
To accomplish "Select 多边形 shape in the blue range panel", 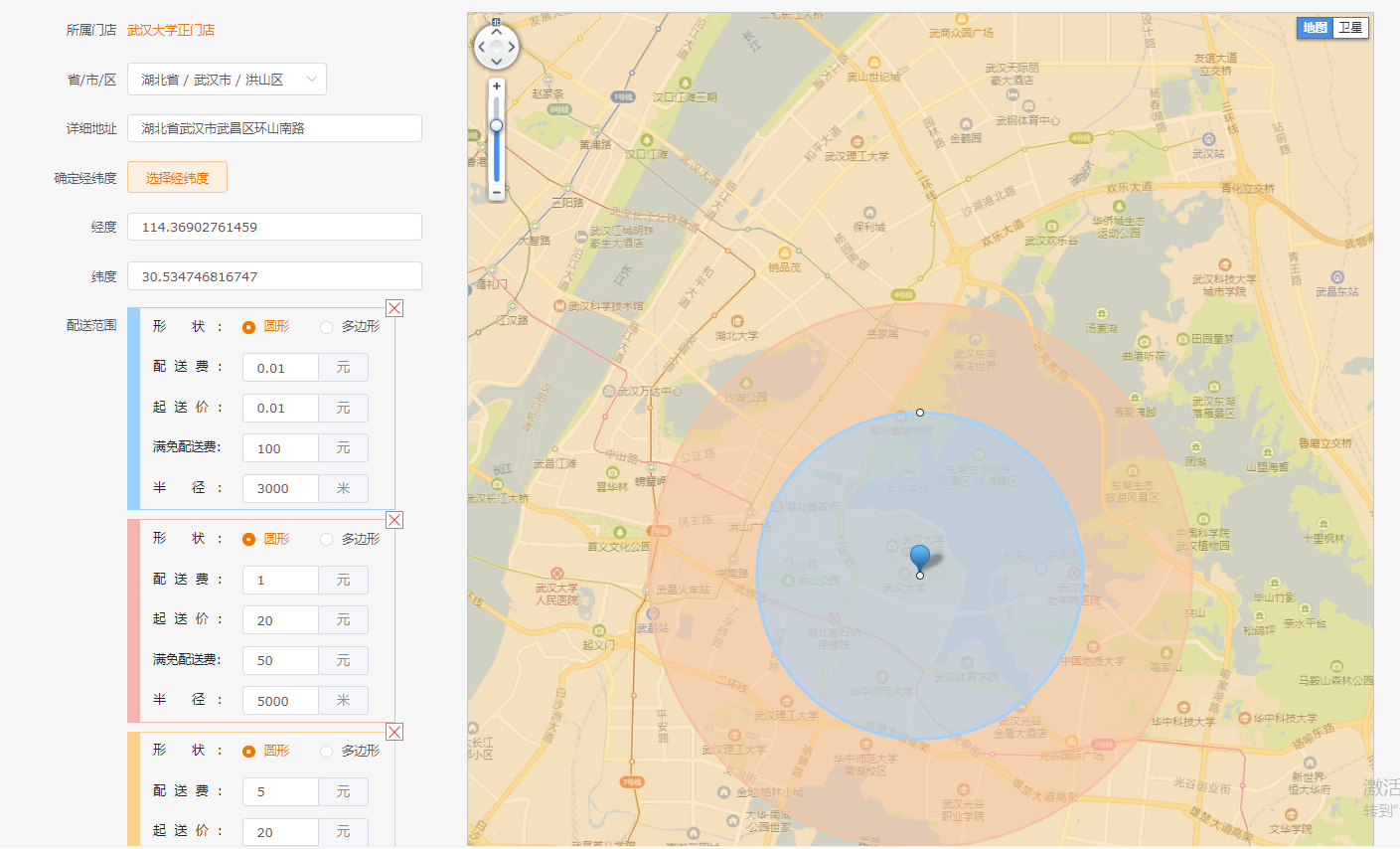I will (326, 327).
